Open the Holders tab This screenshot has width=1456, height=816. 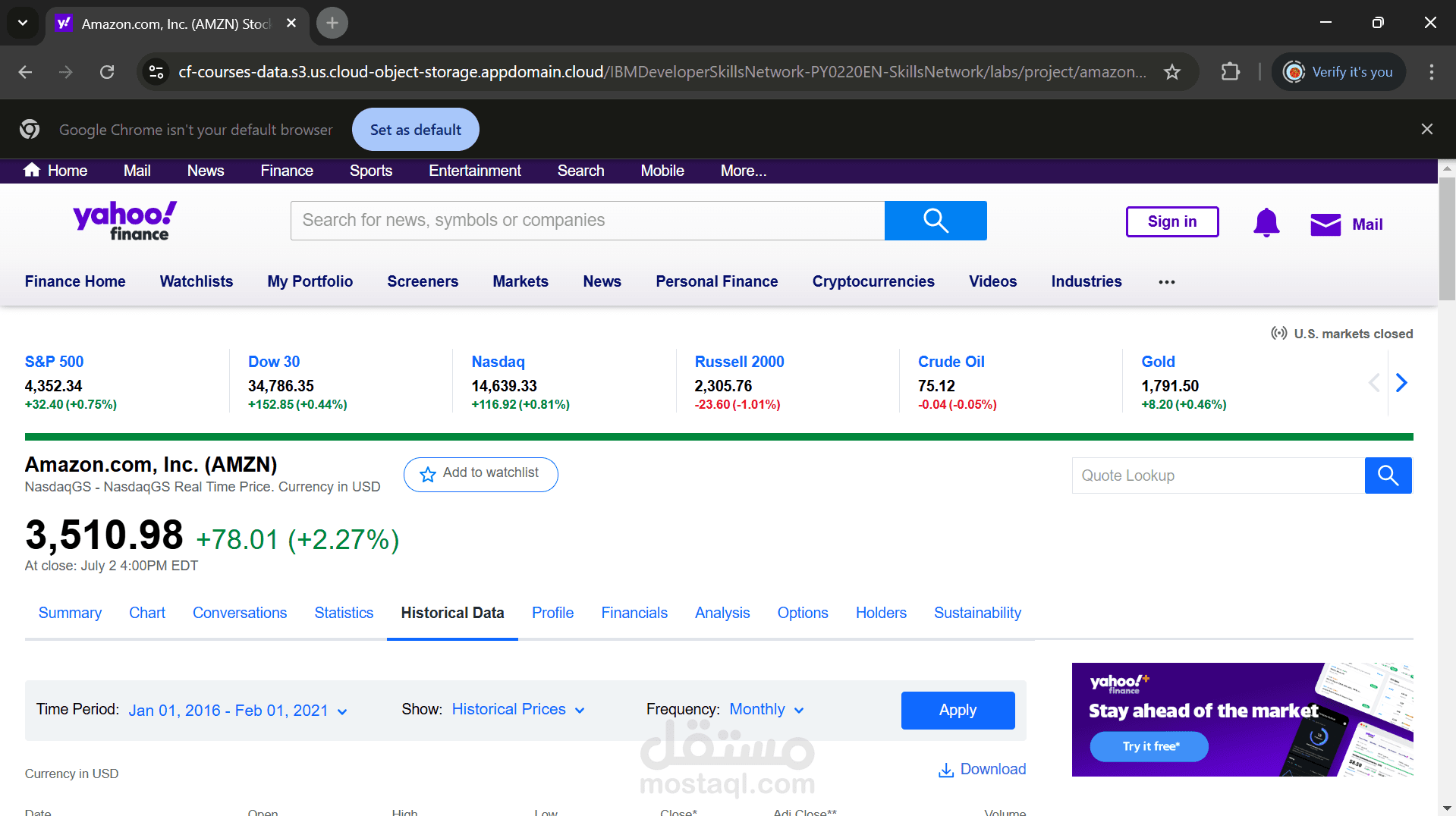coord(881,613)
